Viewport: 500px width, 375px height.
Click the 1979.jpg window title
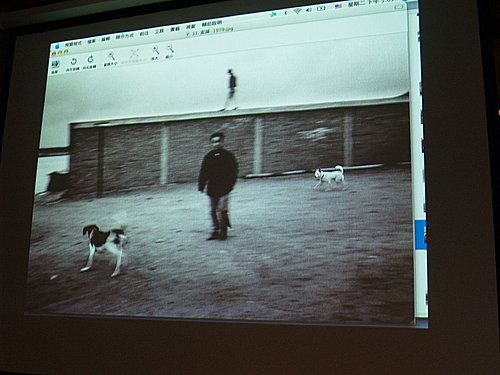coord(211,32)
